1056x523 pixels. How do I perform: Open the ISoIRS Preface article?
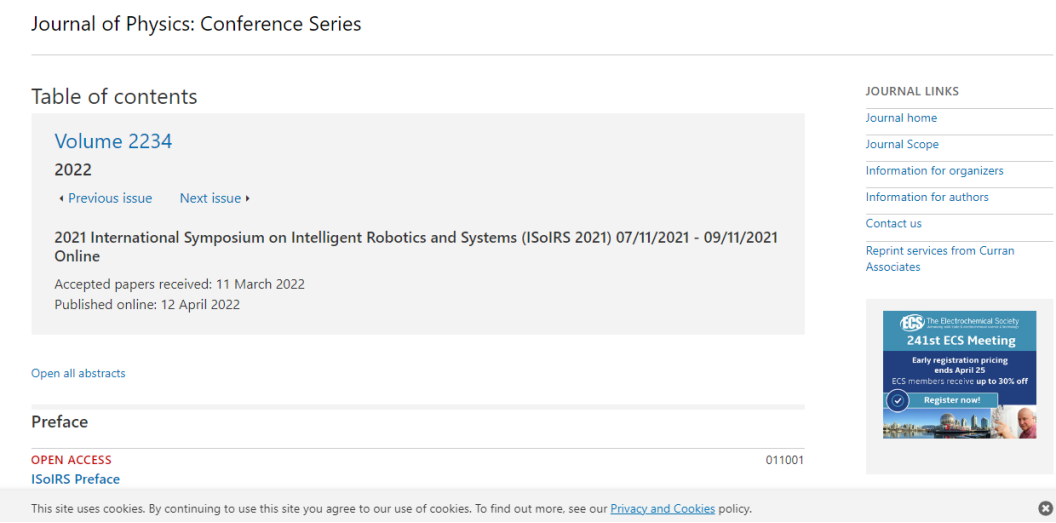[x=75, y=479]
